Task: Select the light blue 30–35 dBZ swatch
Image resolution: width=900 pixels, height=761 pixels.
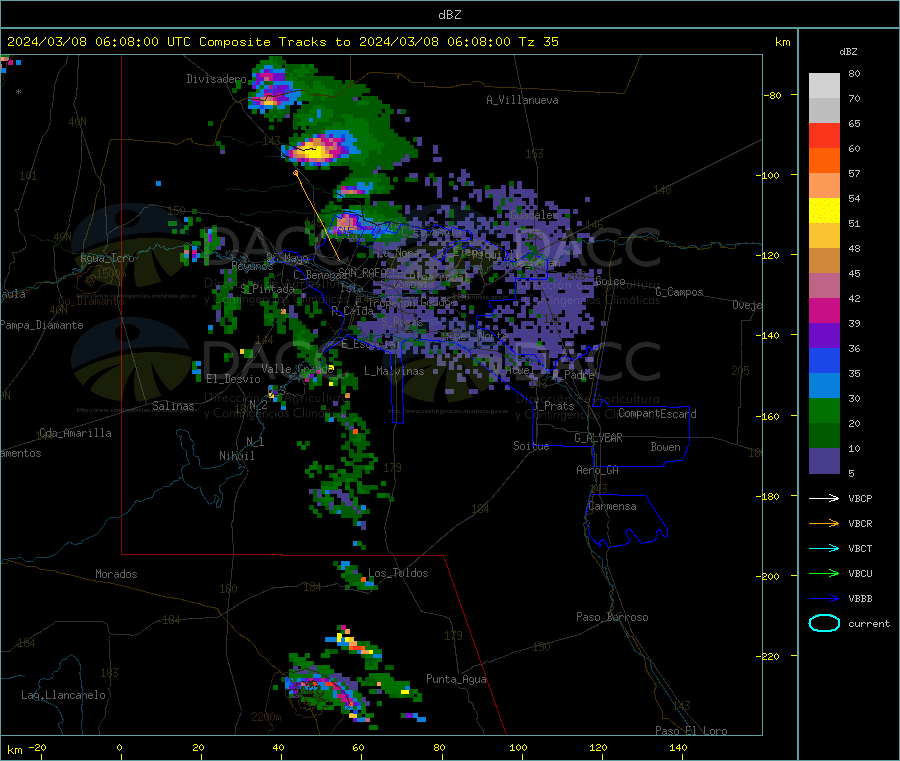Action: [824, 385]
